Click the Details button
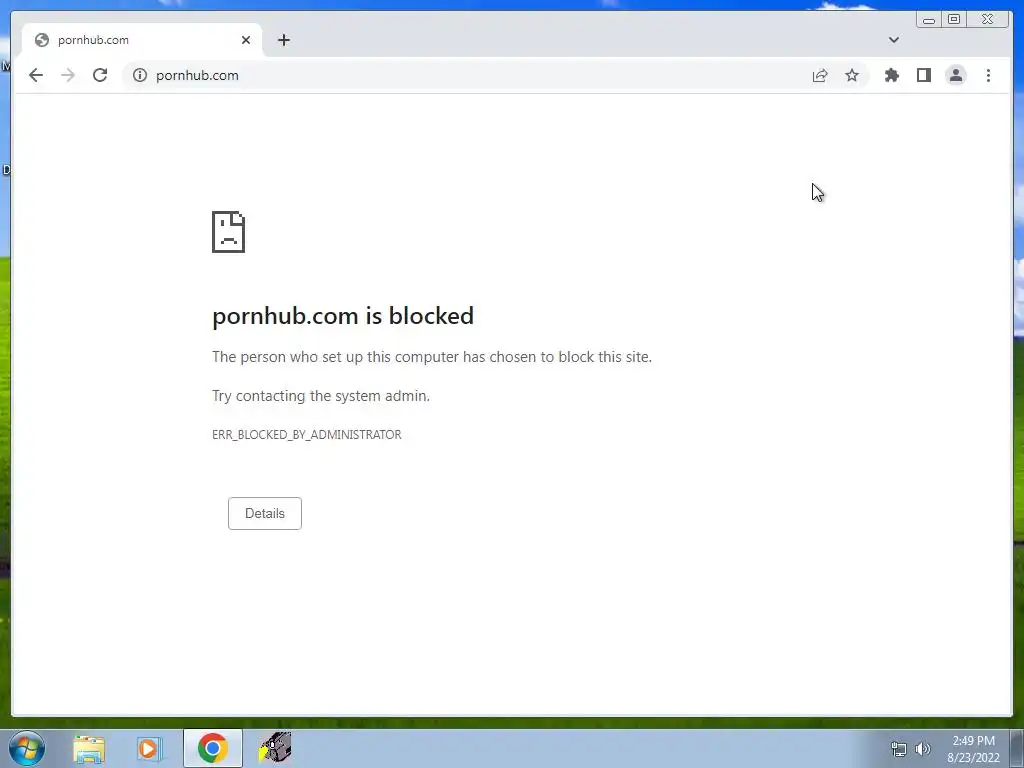 pos(264,513)
